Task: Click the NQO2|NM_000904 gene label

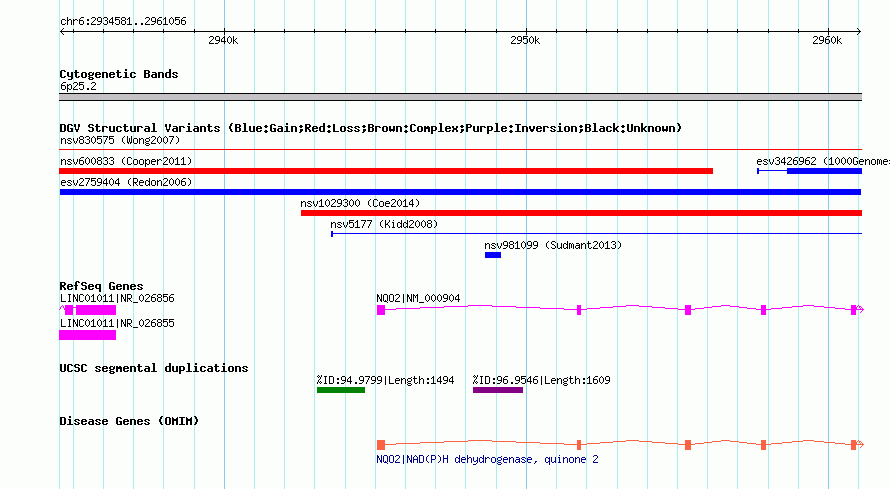Action: [418, 298]
